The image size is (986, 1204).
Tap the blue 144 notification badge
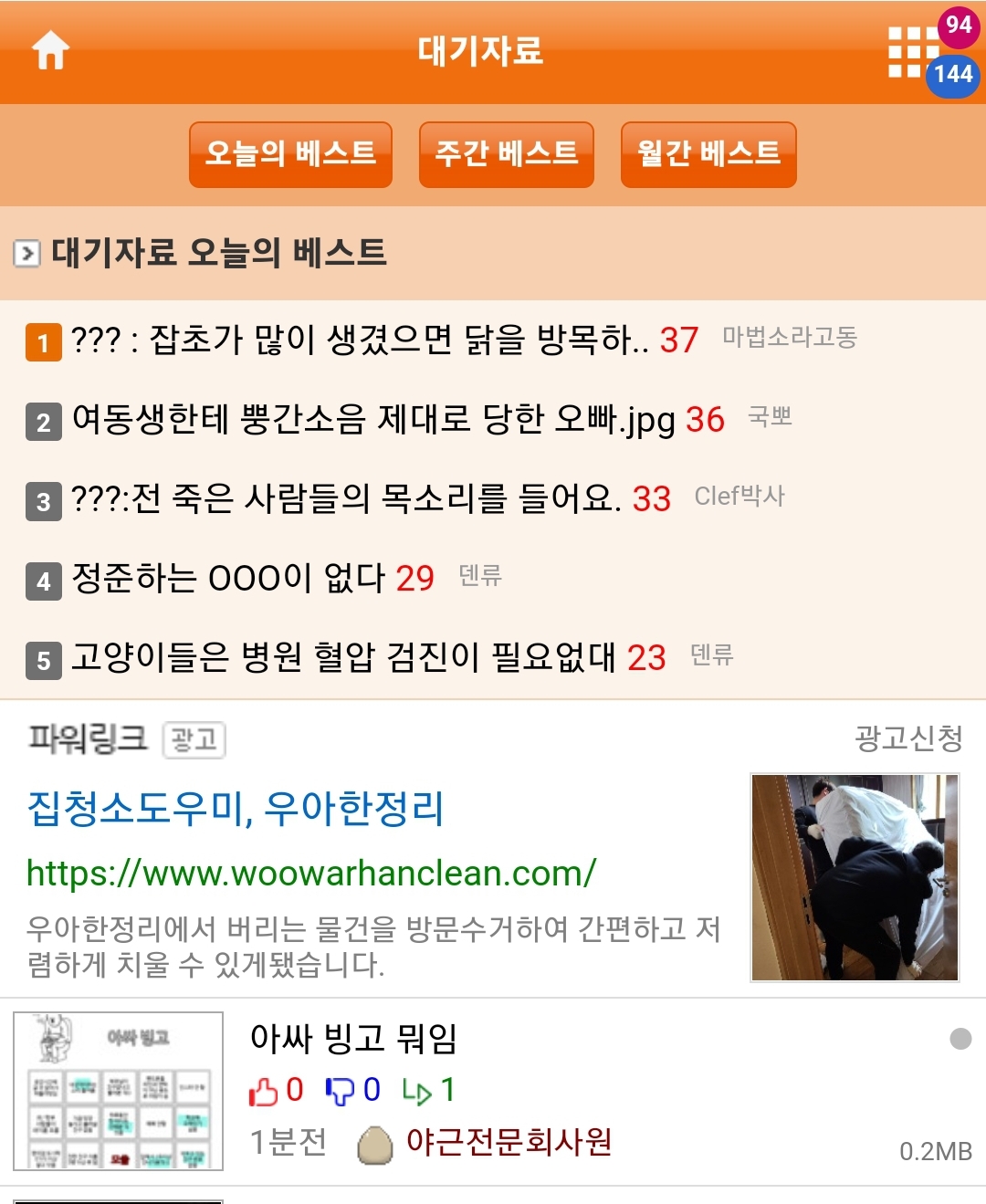[x=953, y=74]
